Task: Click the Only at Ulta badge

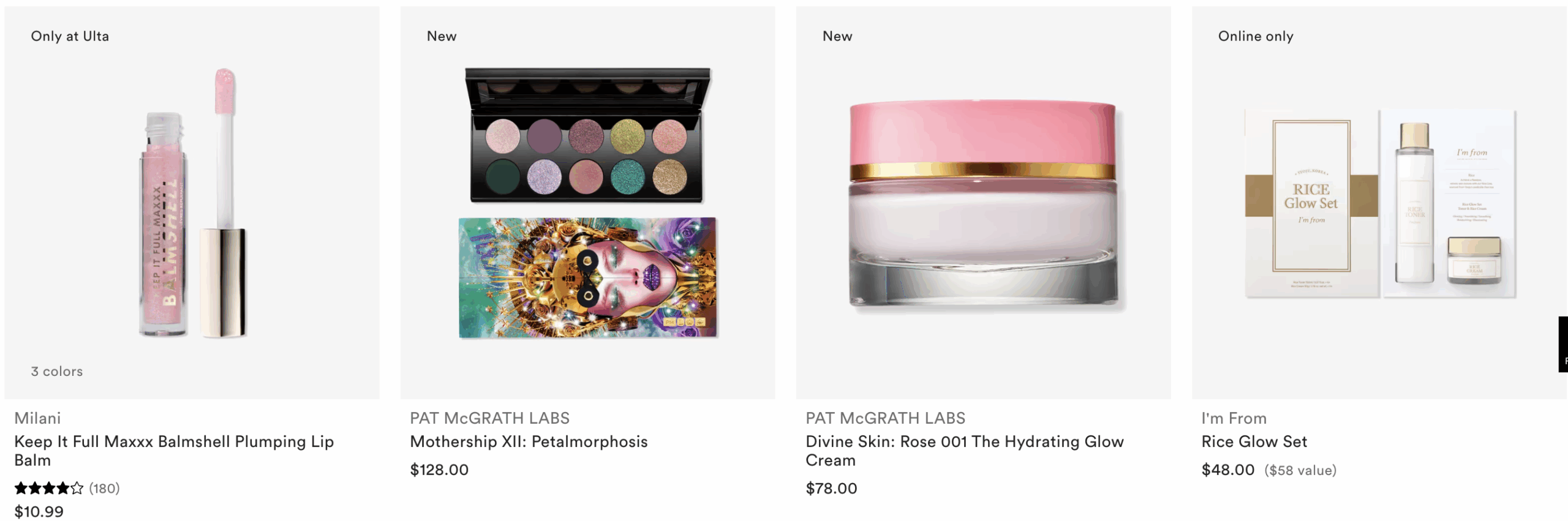Action: pos(70,36)
